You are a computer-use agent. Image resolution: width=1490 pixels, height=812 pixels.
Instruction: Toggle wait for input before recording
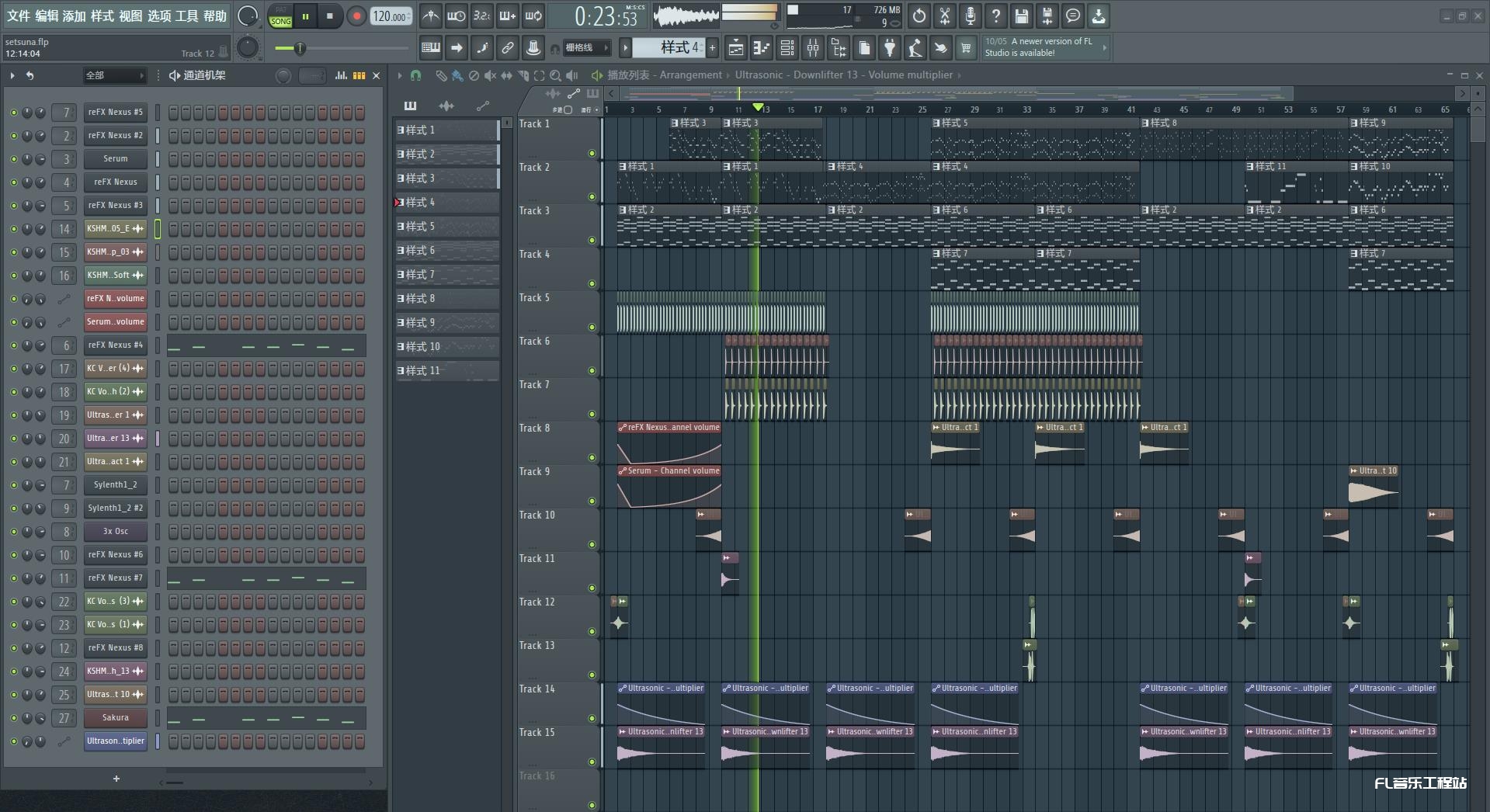[456, 16]
